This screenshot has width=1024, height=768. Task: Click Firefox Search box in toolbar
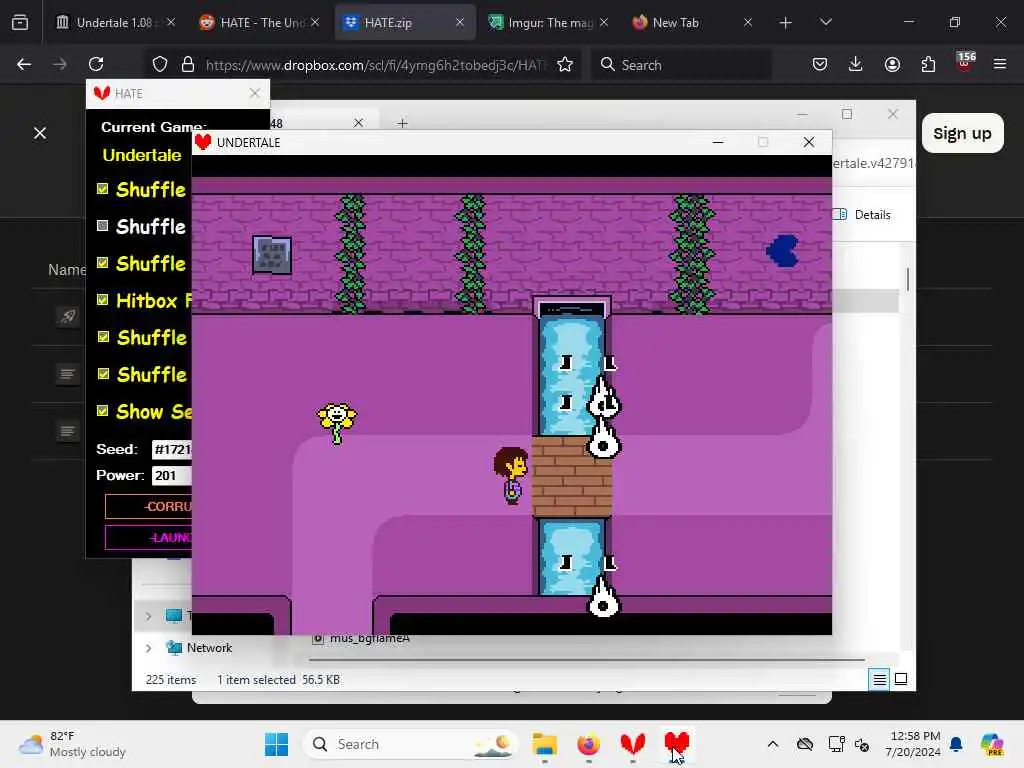(x=681, y=65)
